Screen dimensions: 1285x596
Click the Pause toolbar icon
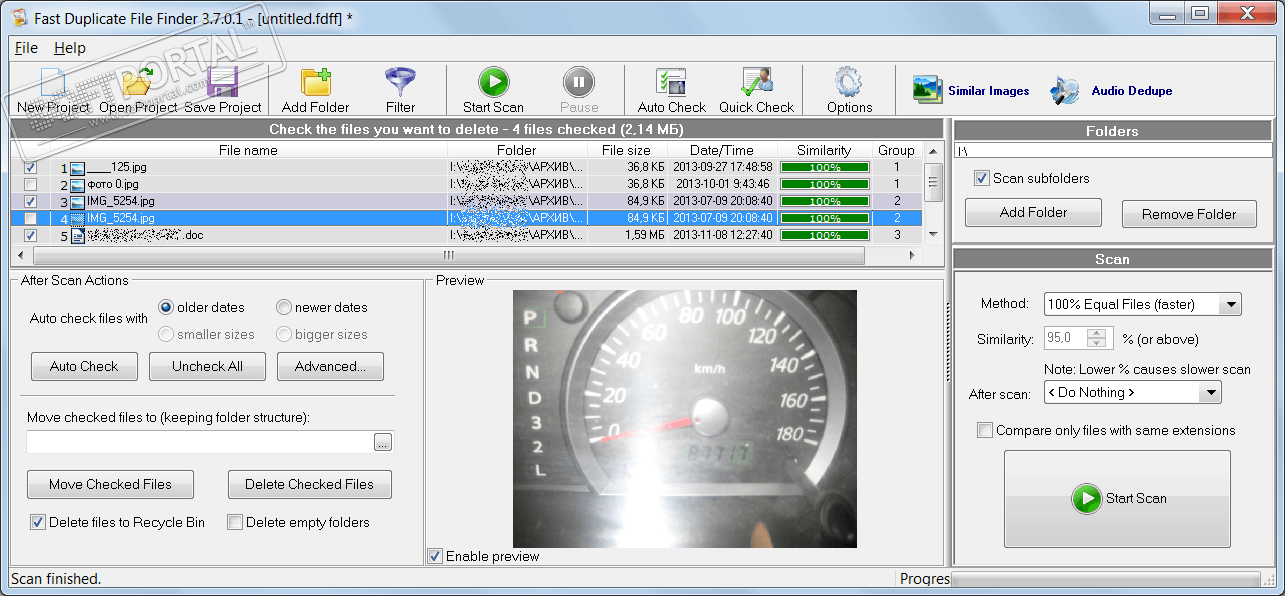[x=579, y=90]
